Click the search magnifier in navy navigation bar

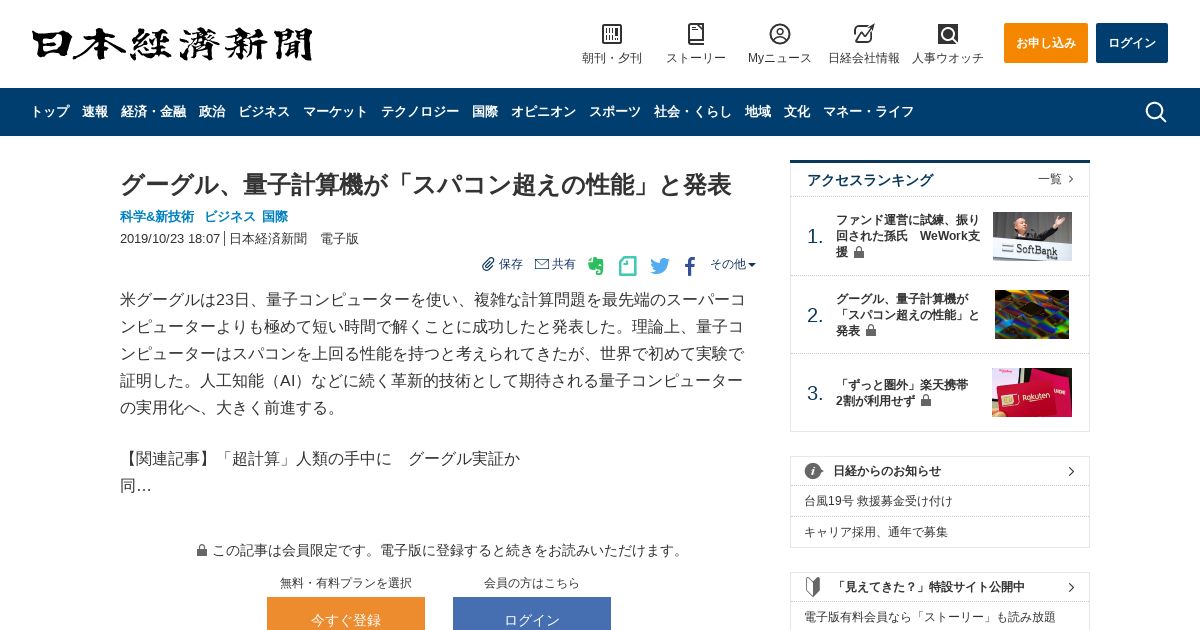[x=1156, y=112]
